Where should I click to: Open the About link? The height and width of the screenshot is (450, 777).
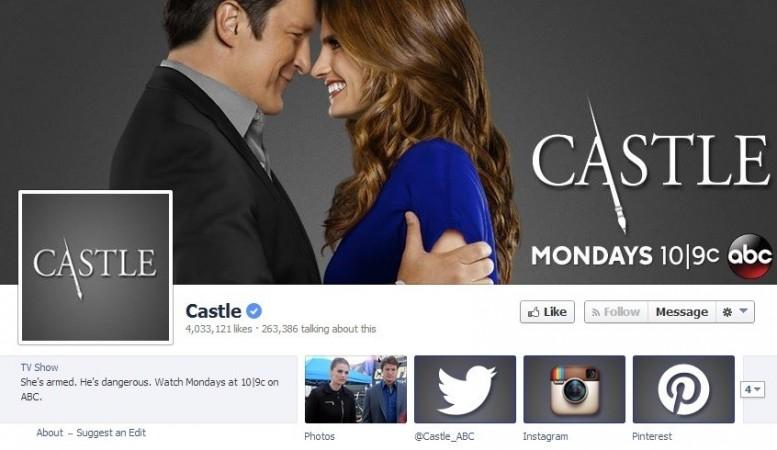50,433
